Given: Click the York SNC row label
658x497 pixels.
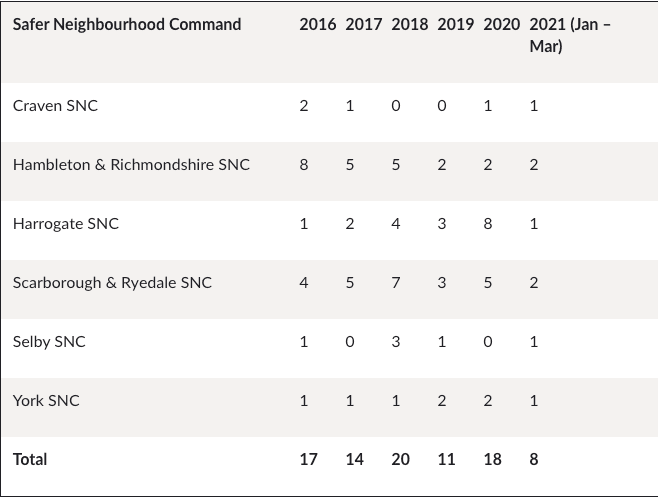Looking at the screenshot, I should (x=46, y=401).
